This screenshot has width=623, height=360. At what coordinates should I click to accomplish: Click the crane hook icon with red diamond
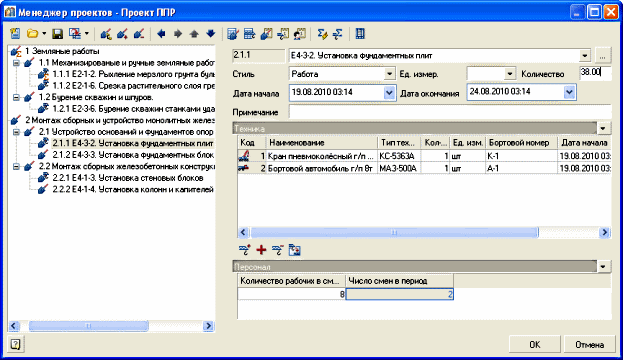pyautogui.click(x=244, y=250)
